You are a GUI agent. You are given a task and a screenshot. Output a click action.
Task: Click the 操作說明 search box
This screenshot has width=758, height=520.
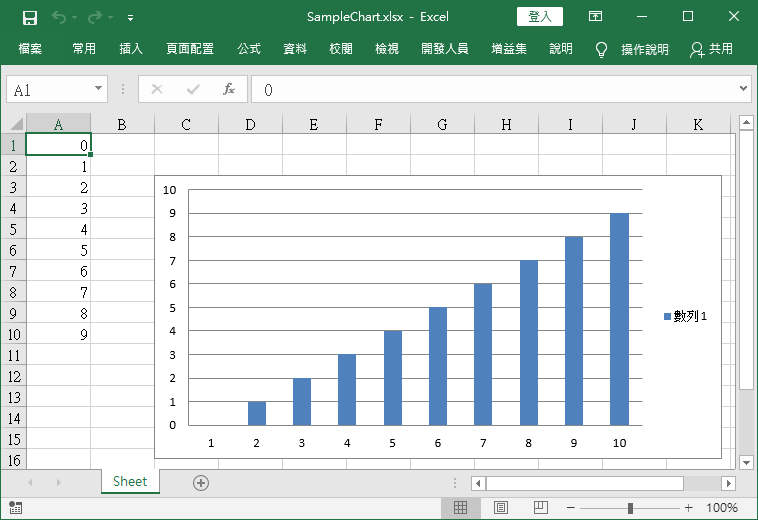(645, 49)
